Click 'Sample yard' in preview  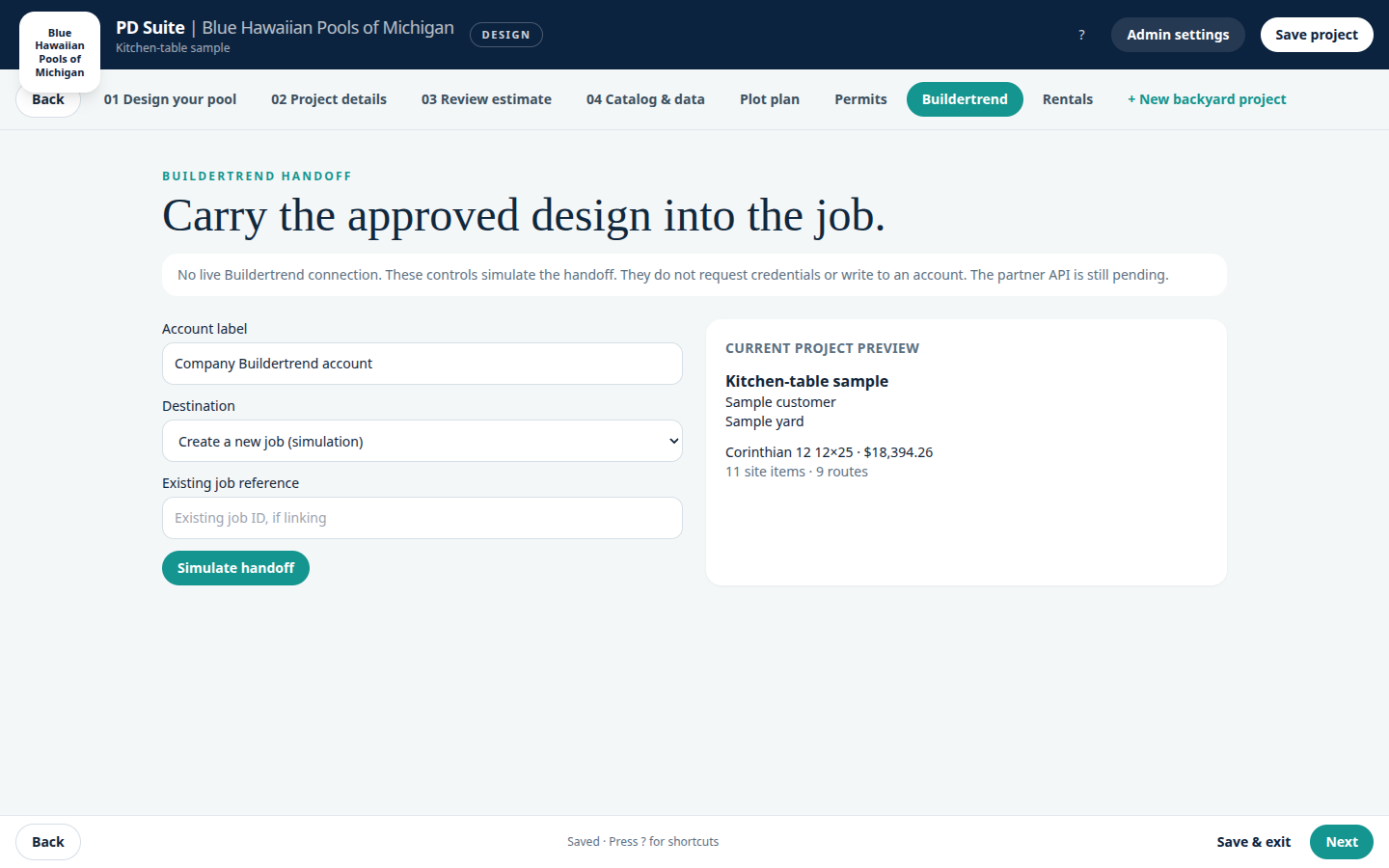coord(764,421)
